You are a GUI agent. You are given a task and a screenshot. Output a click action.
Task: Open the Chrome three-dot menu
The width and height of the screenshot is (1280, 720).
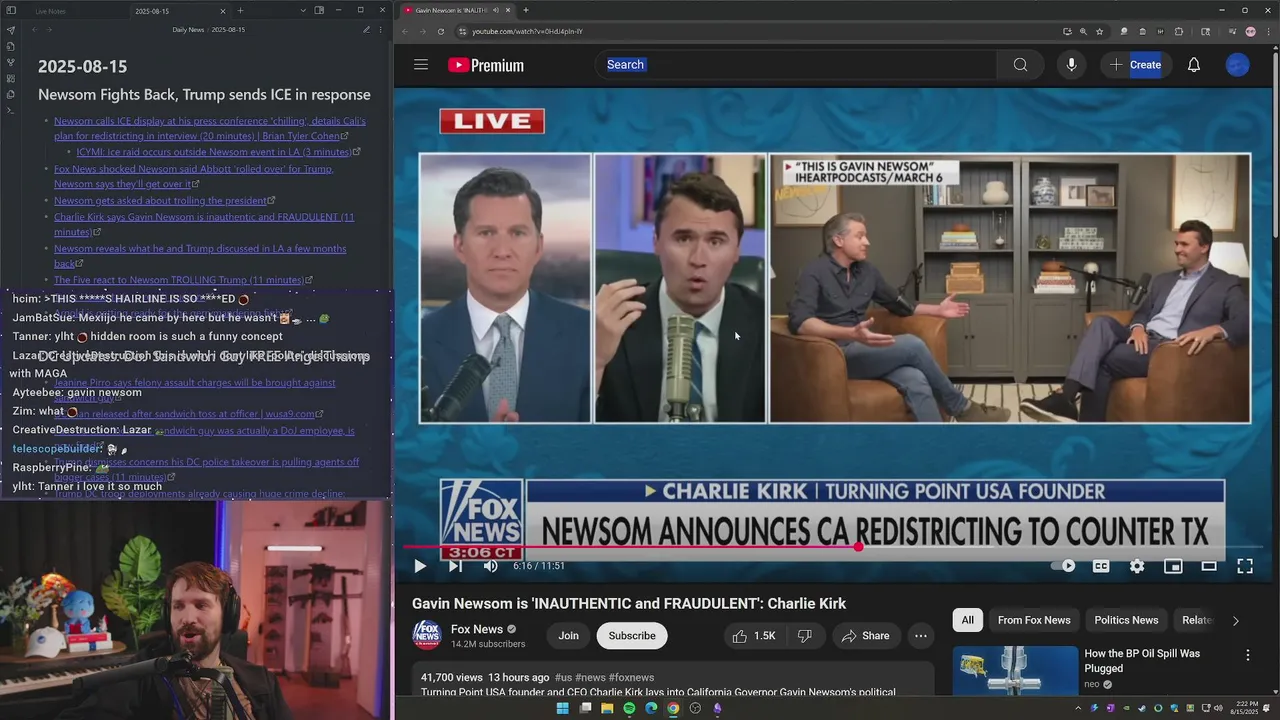(x=1270, y=31)
